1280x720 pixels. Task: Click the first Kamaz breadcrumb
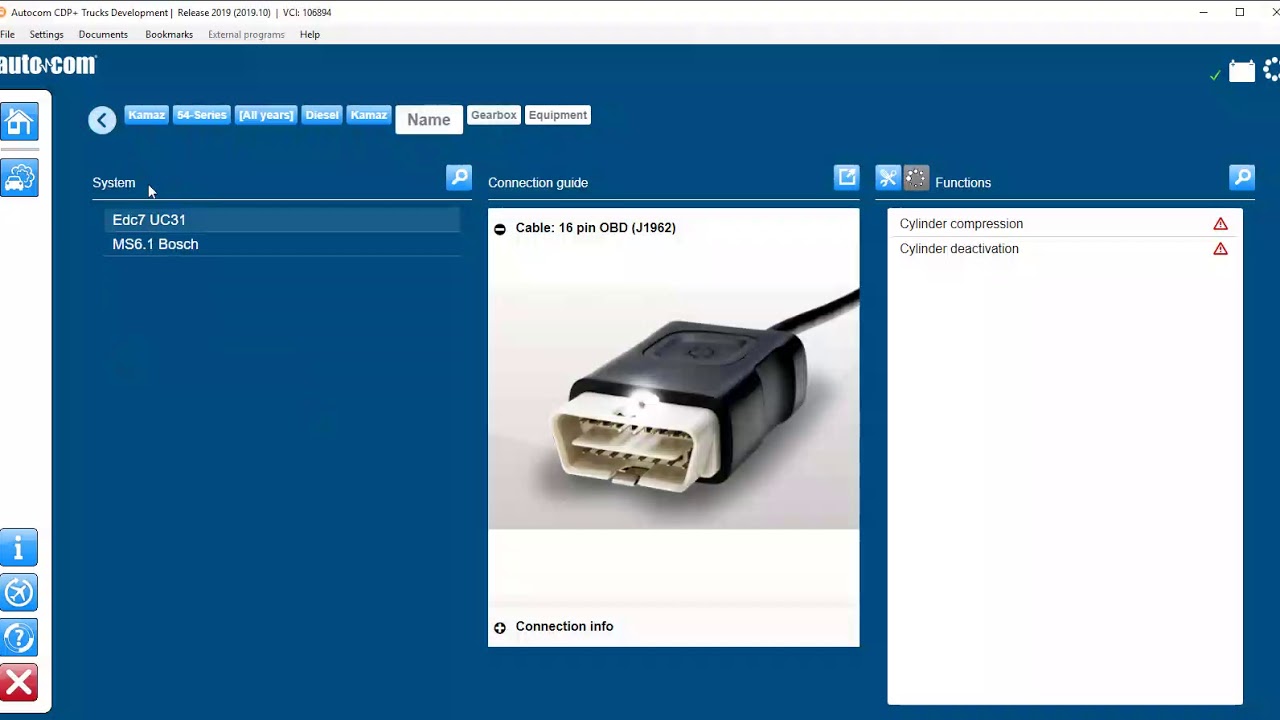pyautogui.click(x=146, y=115)
